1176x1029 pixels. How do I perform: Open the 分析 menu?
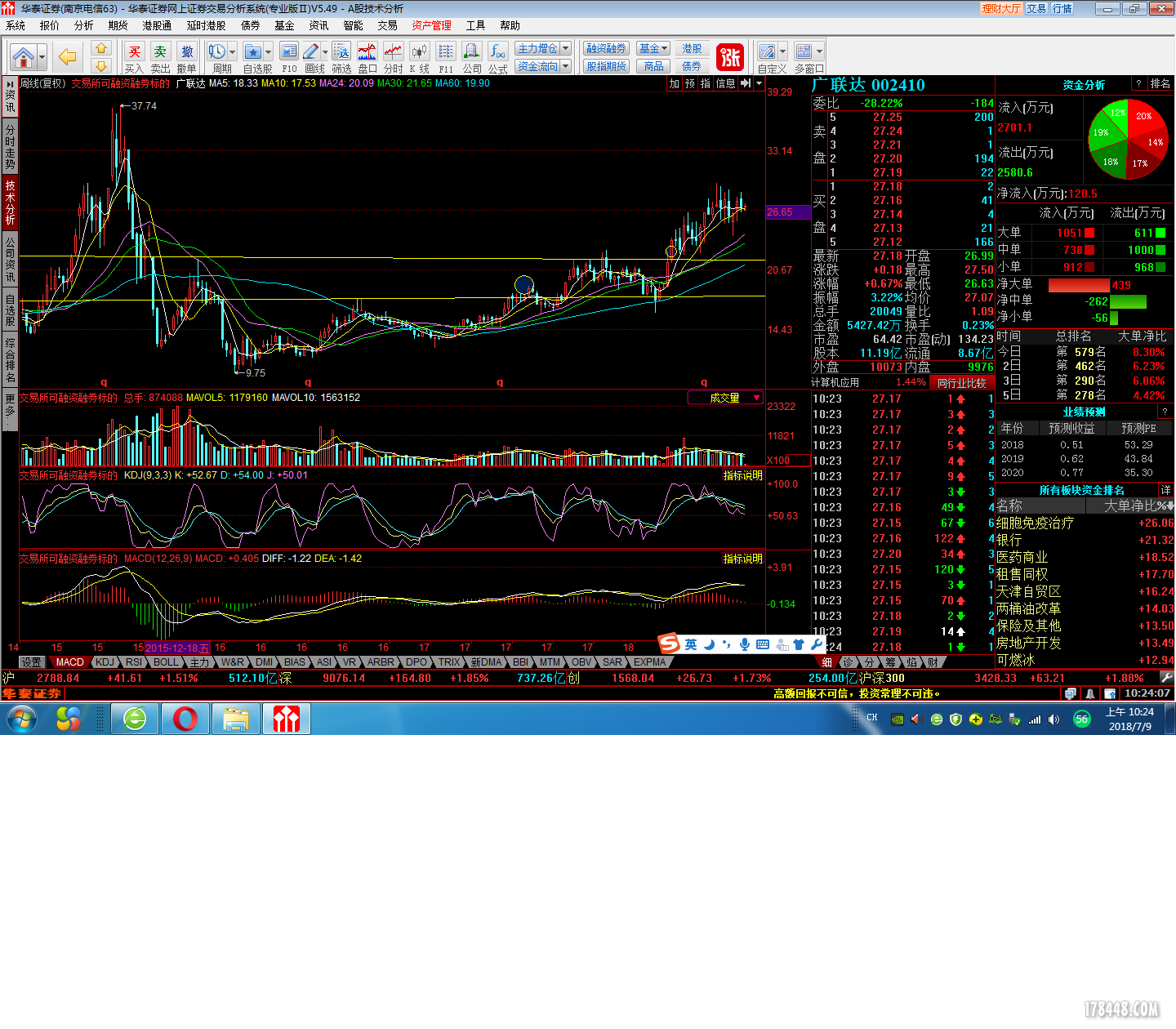pyautogui.click(x=84, y=25)
